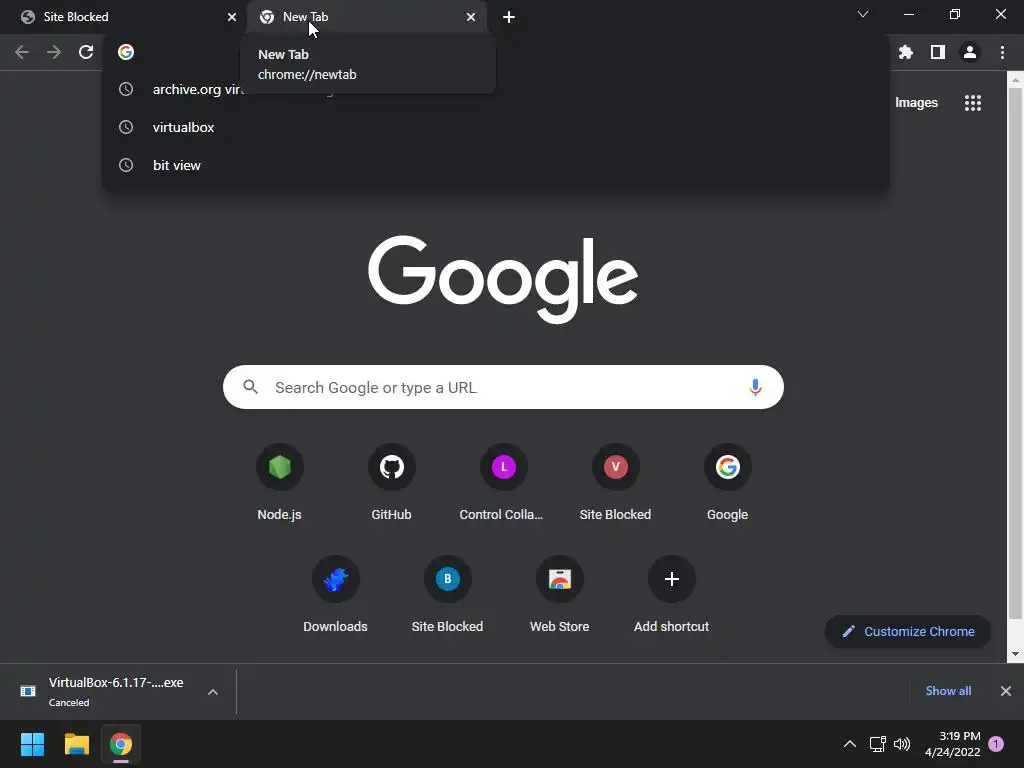The image size is (1024, 768).
Task: Go back with the browser back arrow
Action: coord(22,52)
